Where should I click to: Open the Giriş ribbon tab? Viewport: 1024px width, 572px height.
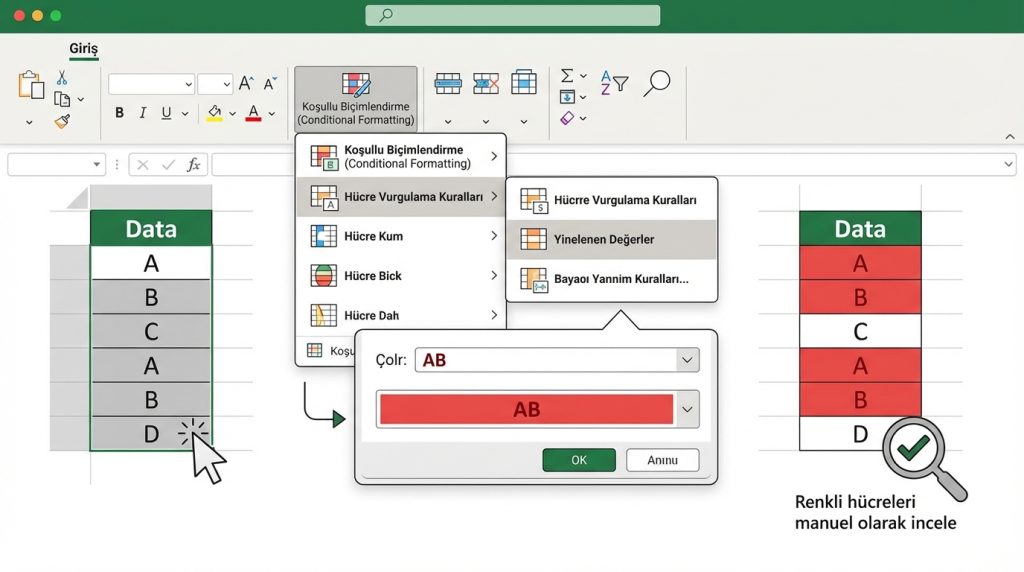(x=83, y=48)
